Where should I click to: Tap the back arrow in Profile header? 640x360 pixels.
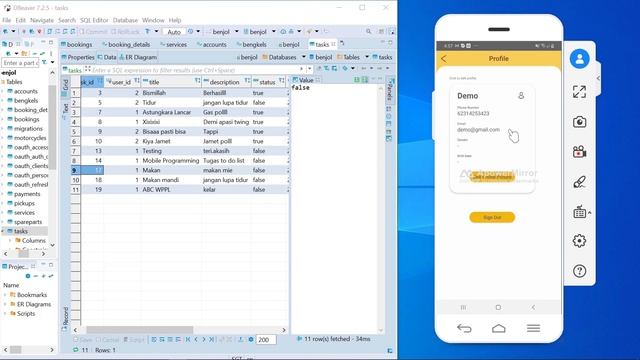point(444,59)
